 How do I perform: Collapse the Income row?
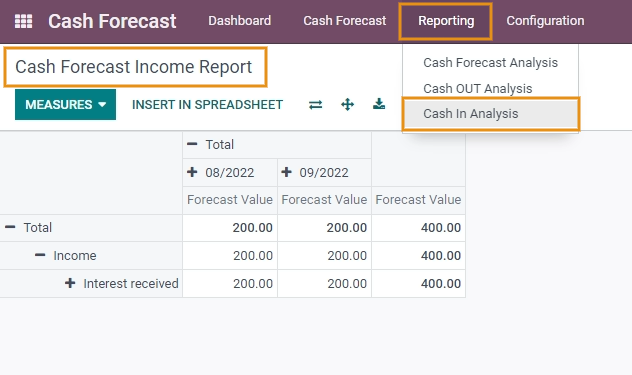[x=40, y=255]
